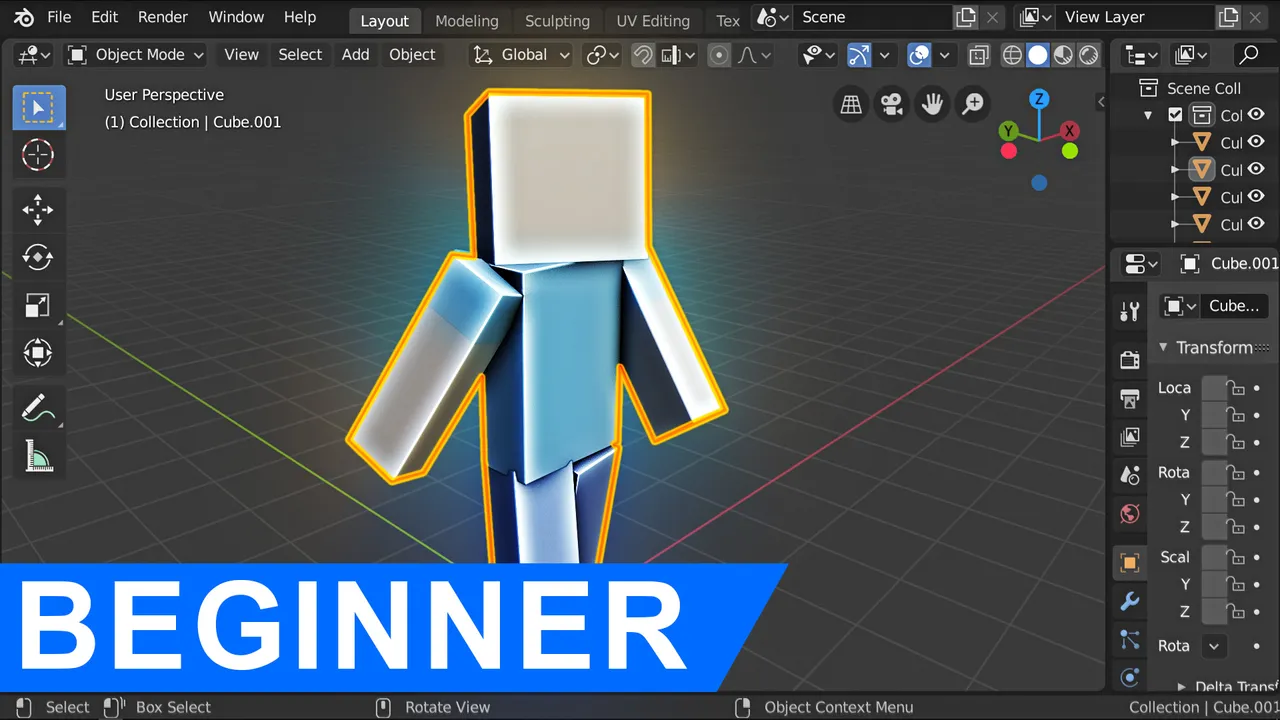The height and width of the screenshot is (720, 1280).
Task: Toggle lock on the Loca row
Action: point(1237,388)
